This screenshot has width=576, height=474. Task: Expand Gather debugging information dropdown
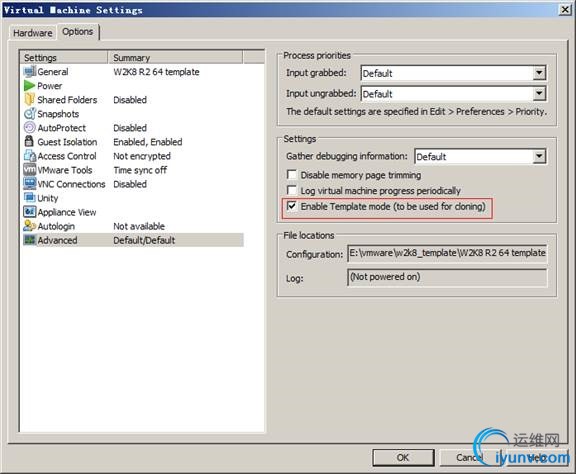point(539,157)
